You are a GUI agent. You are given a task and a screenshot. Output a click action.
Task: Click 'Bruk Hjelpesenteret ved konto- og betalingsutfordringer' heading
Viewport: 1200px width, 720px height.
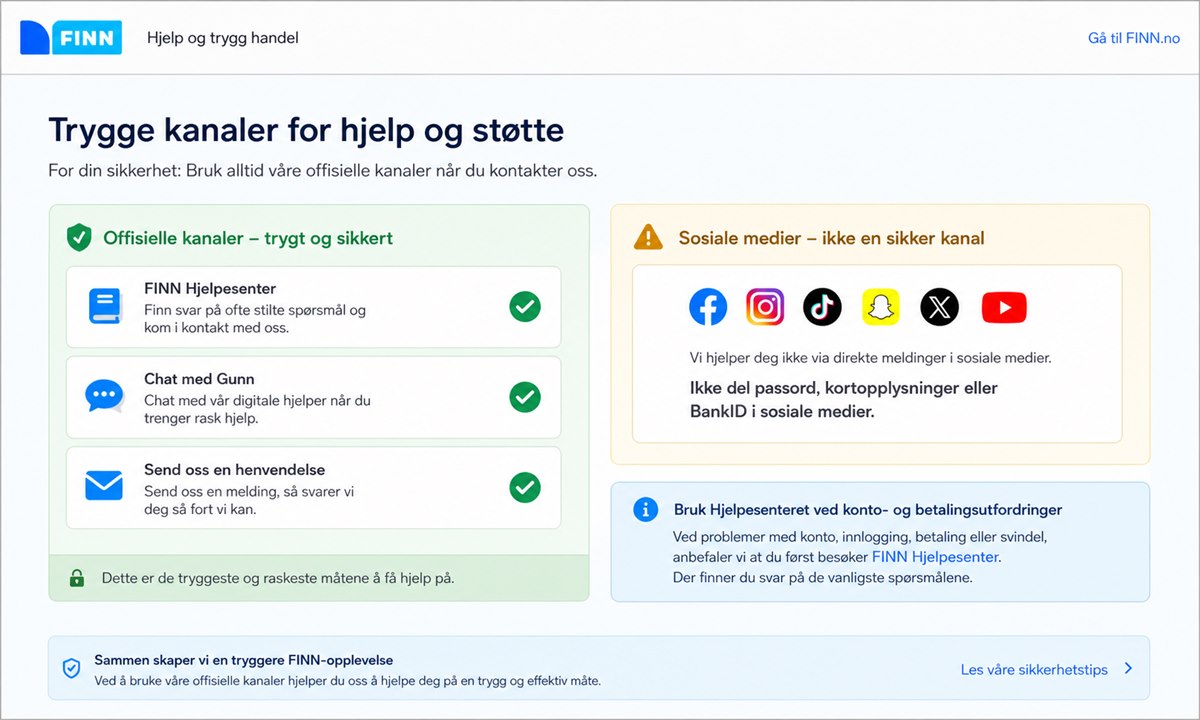868,510
